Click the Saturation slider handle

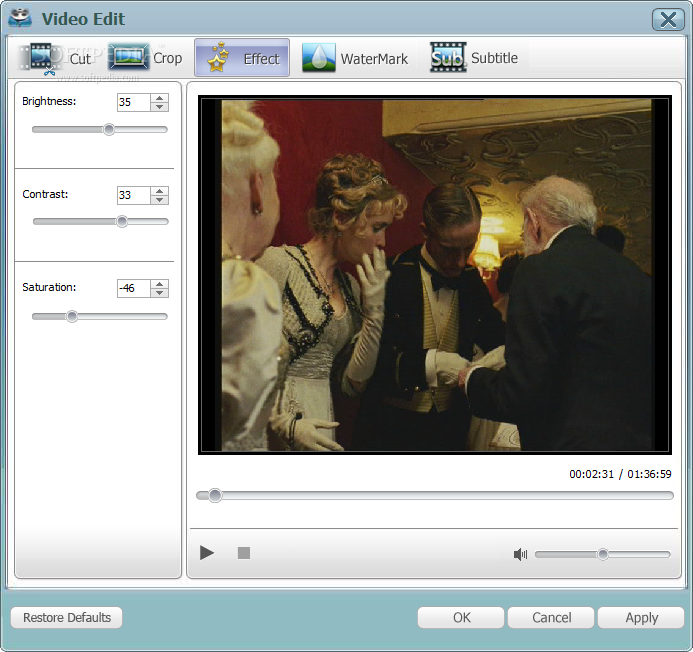(72, 316)
